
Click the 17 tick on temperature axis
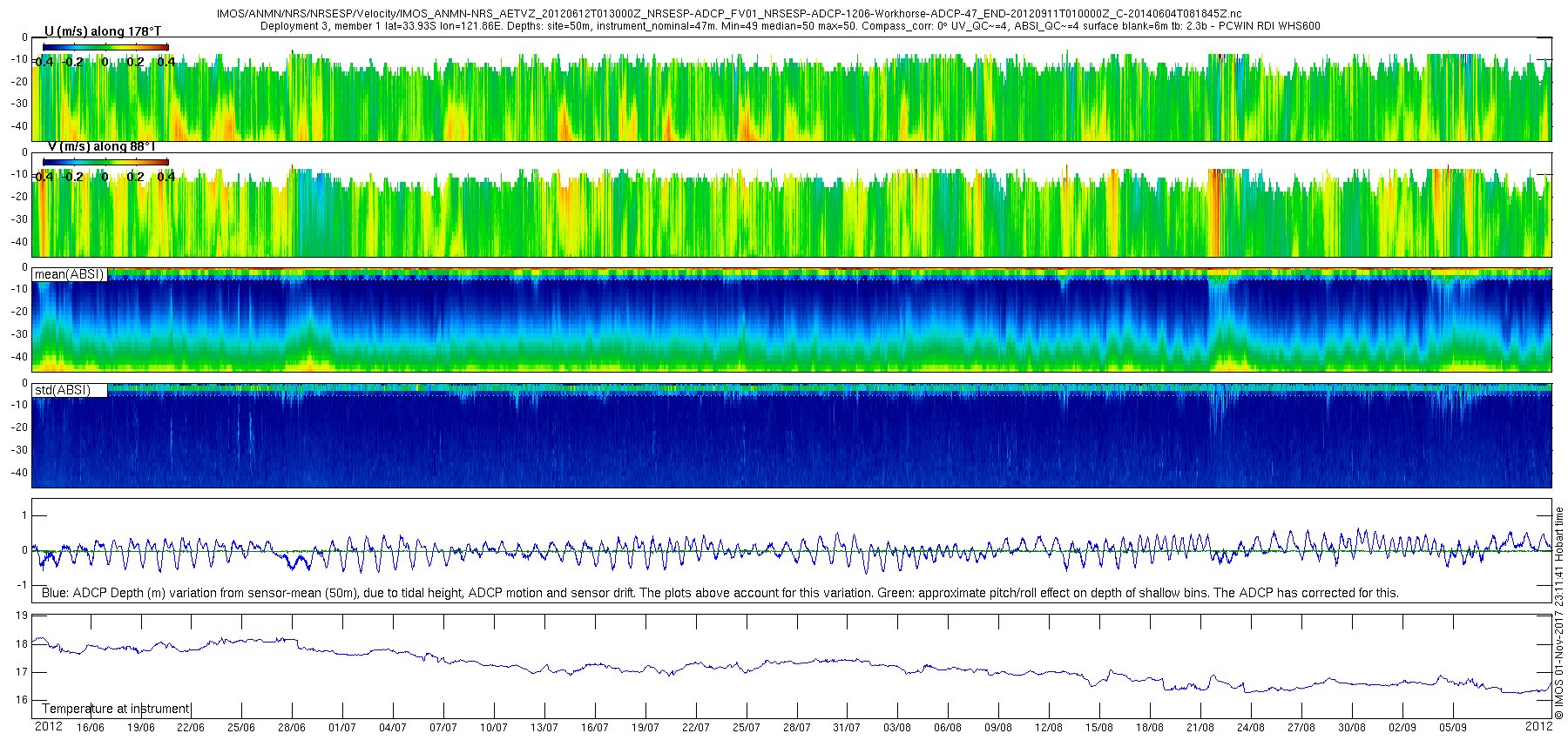[x=22, y=672]
